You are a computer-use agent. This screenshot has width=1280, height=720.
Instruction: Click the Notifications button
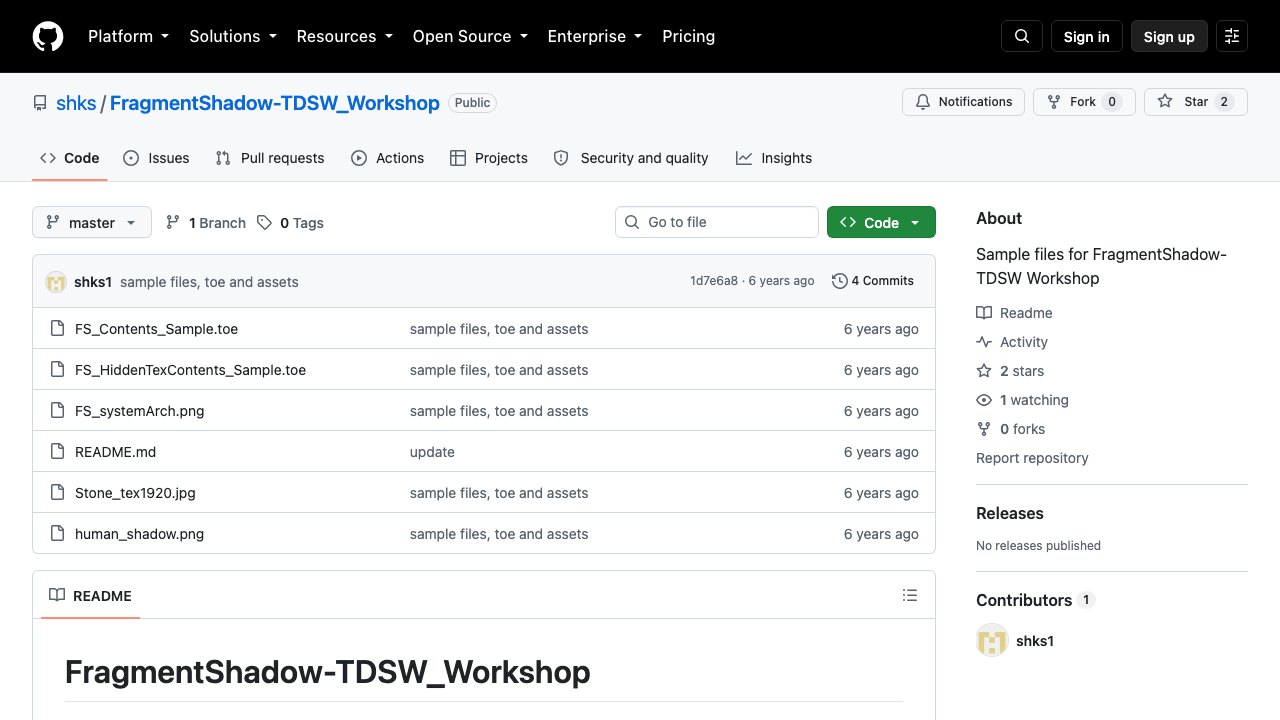964,102
